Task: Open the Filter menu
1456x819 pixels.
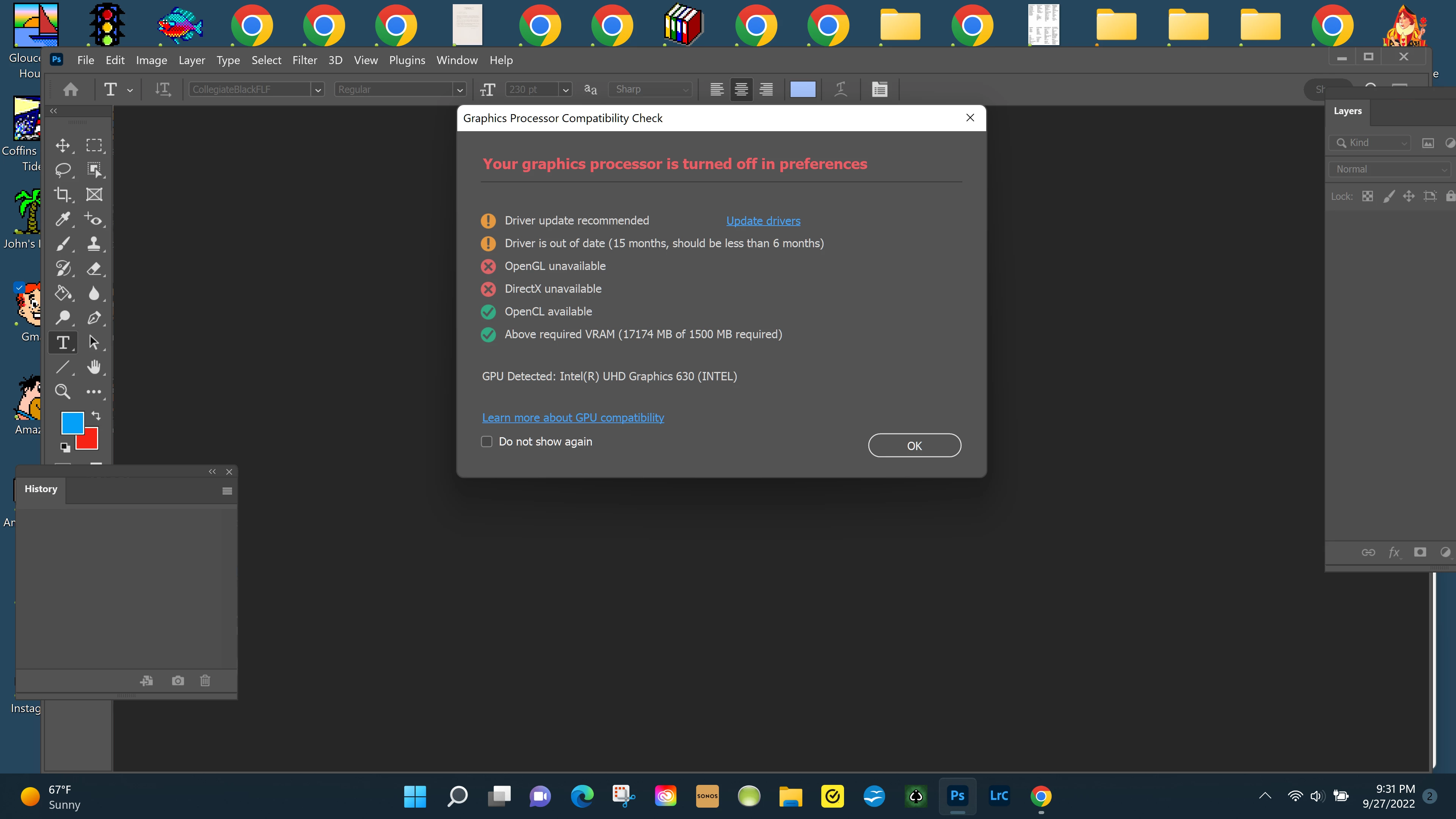Action: (304, 60)
